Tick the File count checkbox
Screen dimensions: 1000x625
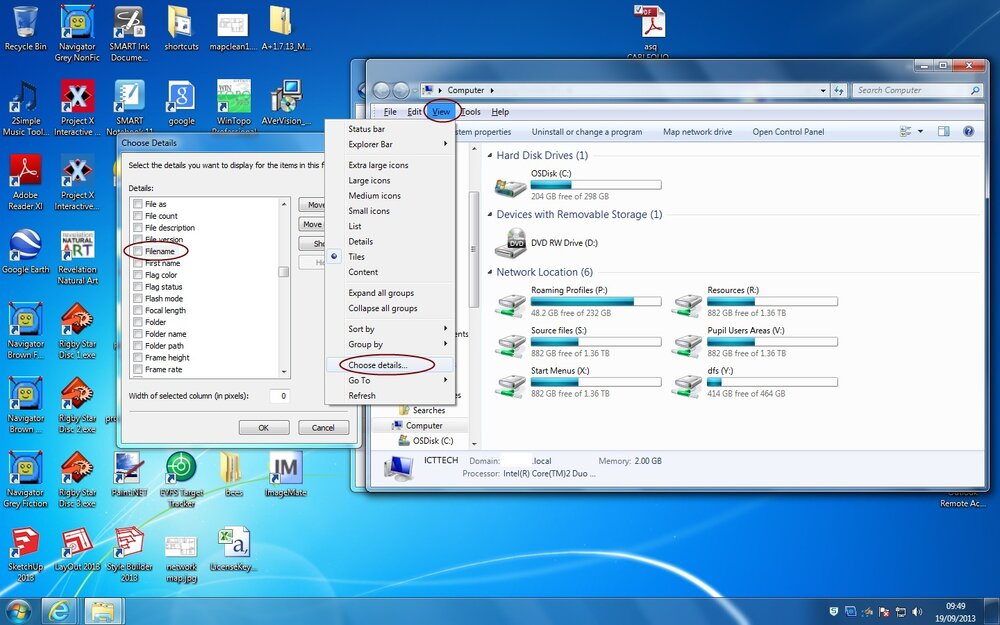click(137, 216)
